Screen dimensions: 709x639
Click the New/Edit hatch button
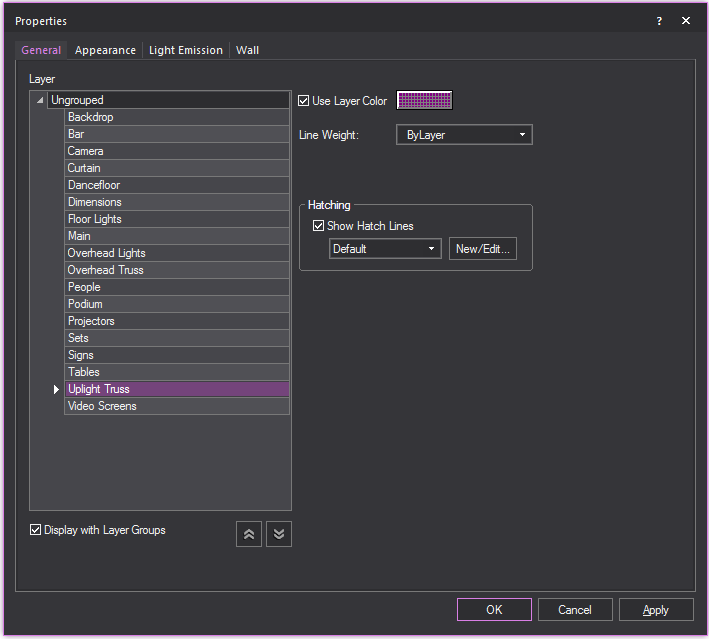[483, 249]
